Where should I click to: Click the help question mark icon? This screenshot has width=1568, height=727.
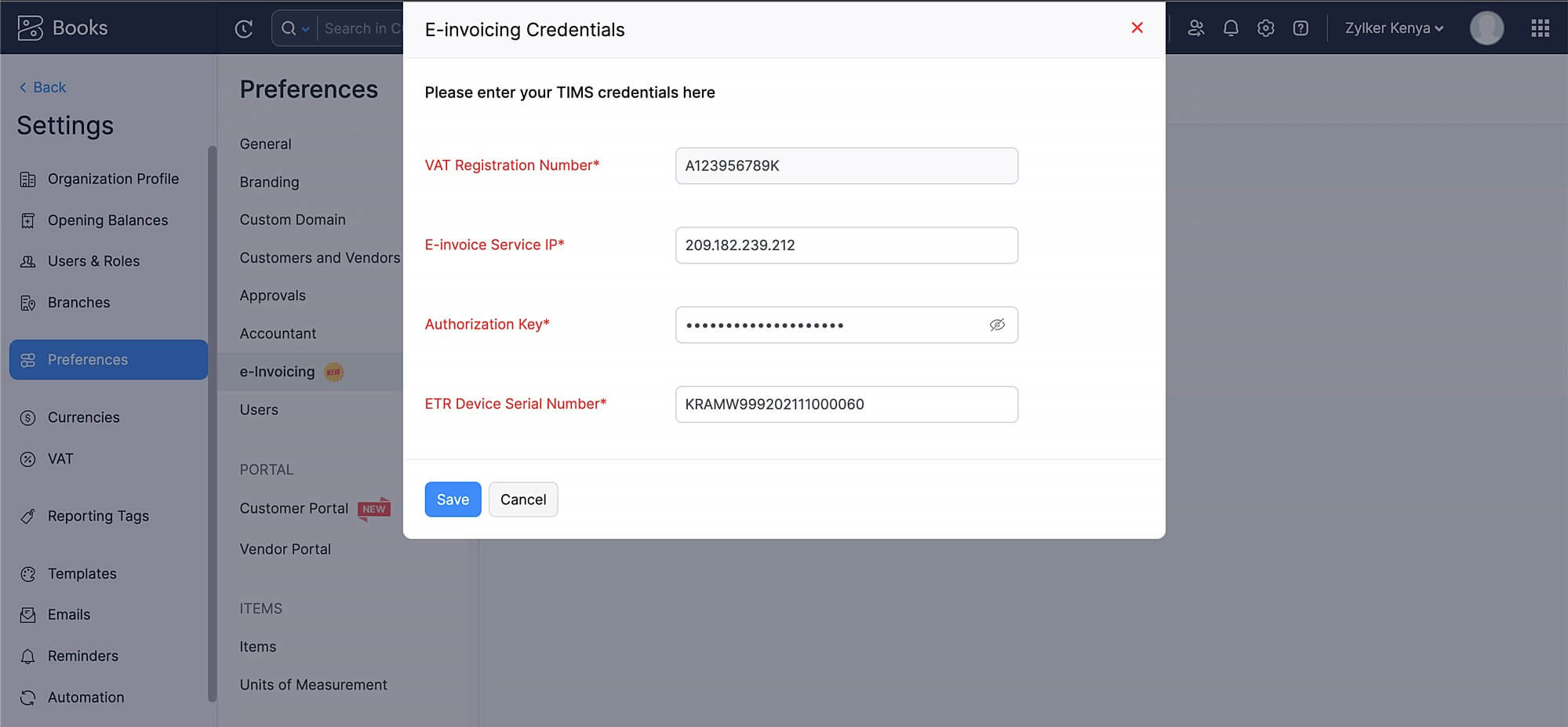[1301, 28]
